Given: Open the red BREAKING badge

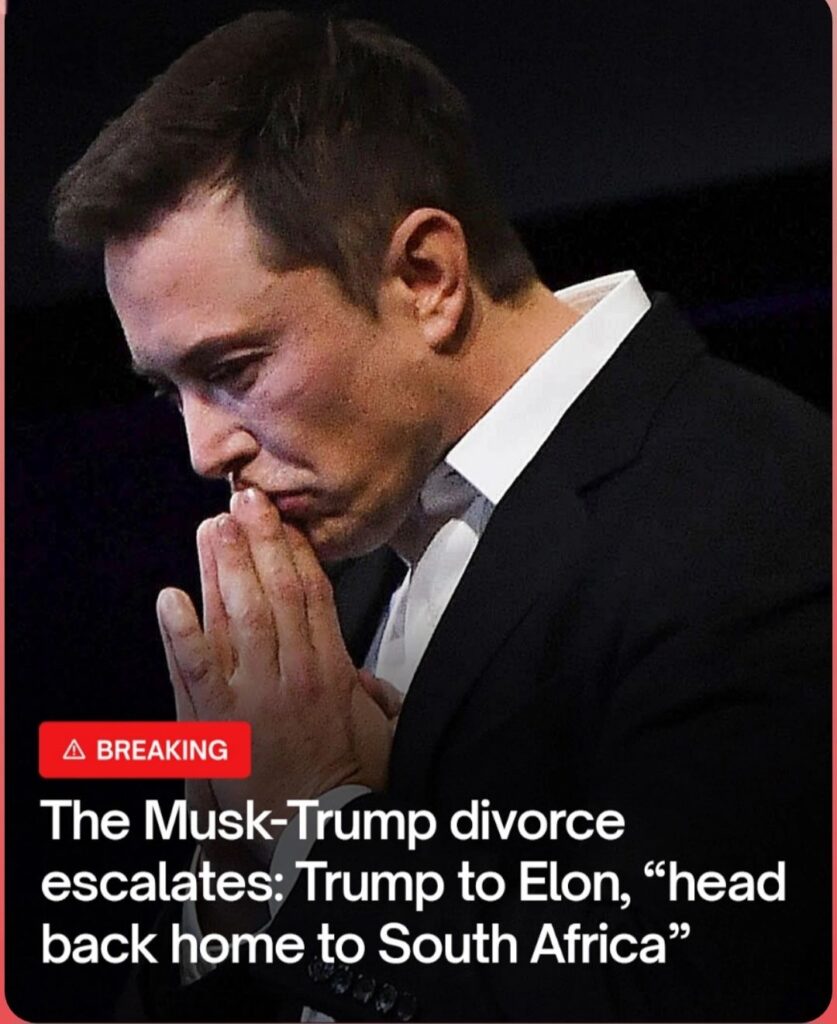Looking at the screenshot, I should pyautogui.click(x=145, y=750).
